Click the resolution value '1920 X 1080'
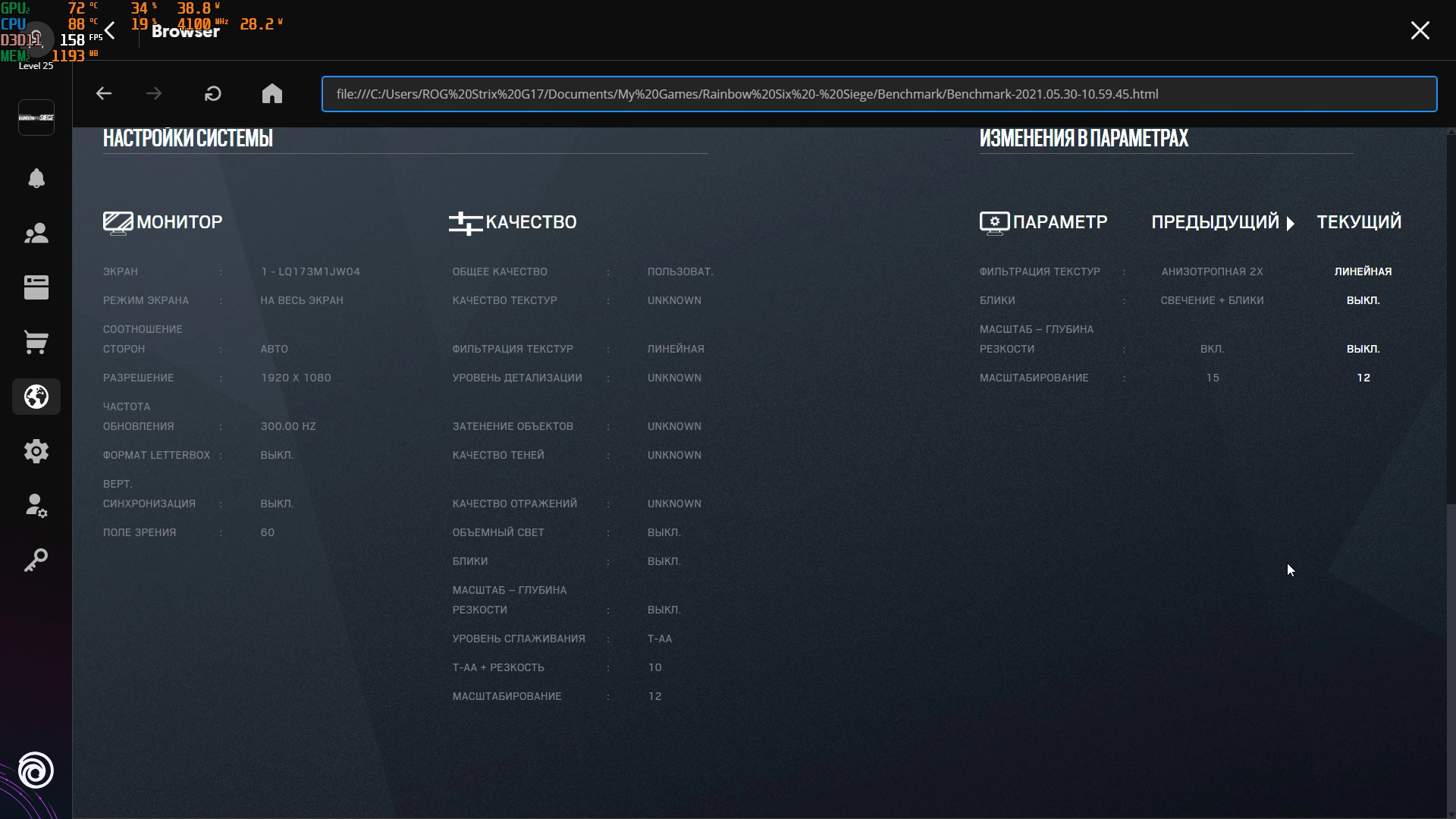The image size is (1456, 819). click(296, 378)
